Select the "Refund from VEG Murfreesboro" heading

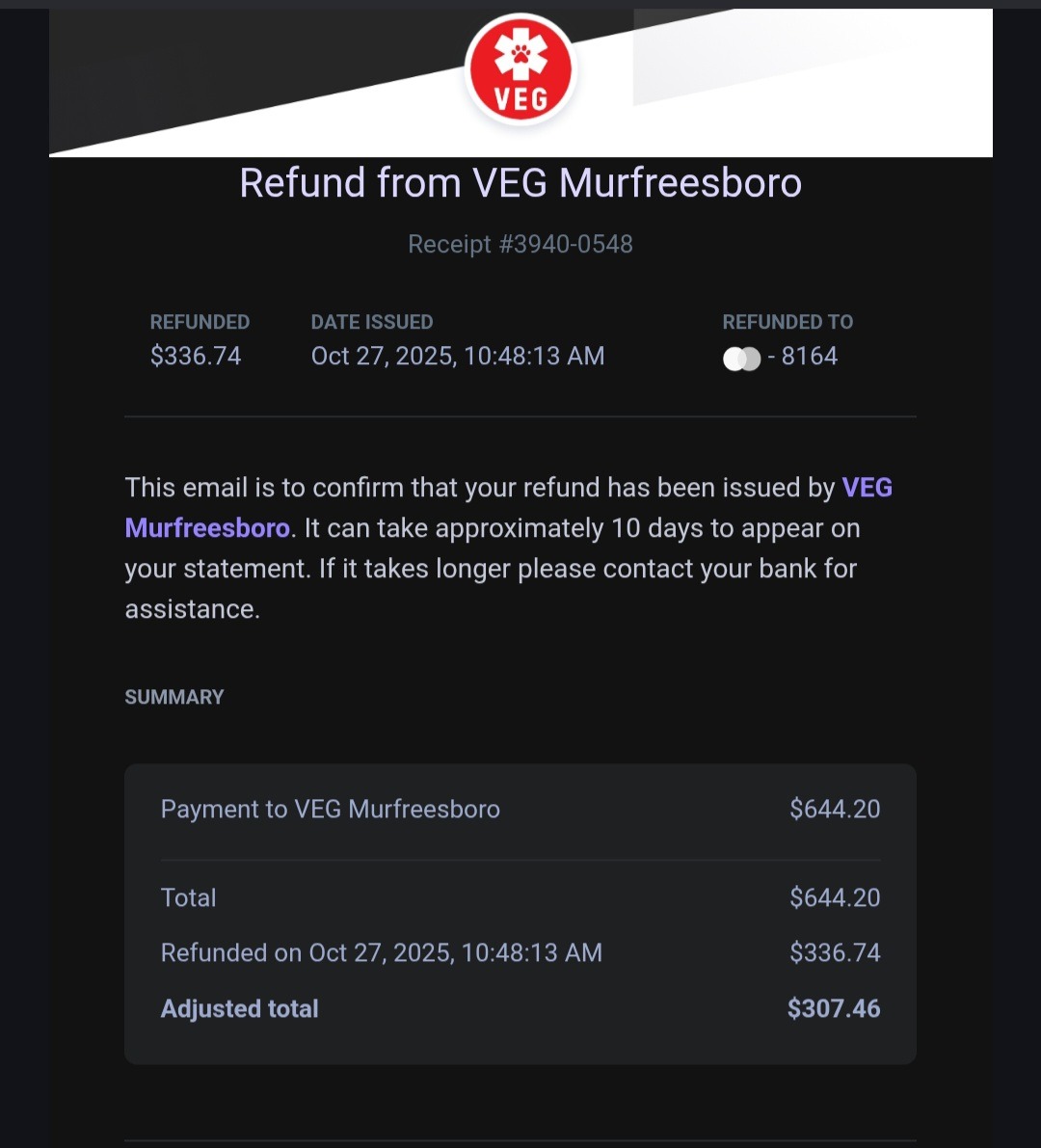click(520, 183)
